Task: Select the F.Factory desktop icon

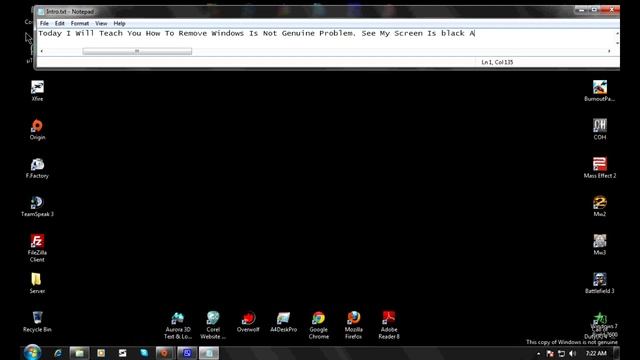Action: 37,168
